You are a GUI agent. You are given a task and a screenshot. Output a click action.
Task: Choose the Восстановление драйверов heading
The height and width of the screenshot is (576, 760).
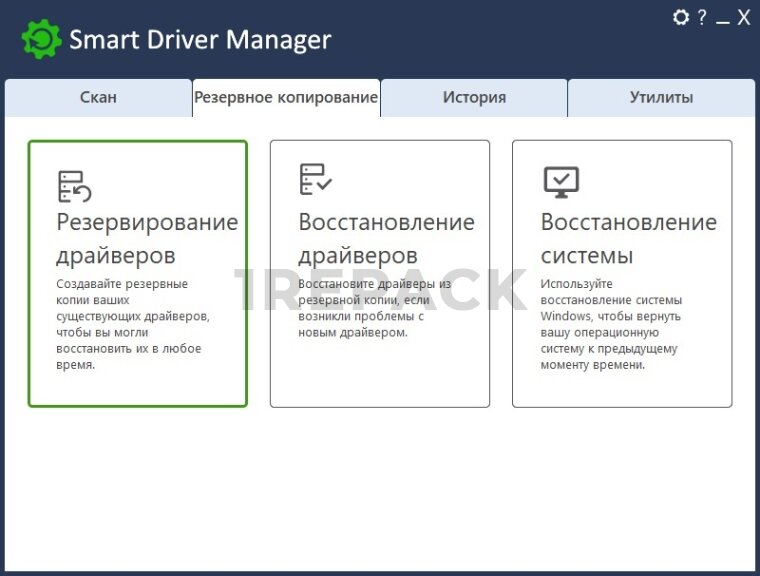point(386,238)
